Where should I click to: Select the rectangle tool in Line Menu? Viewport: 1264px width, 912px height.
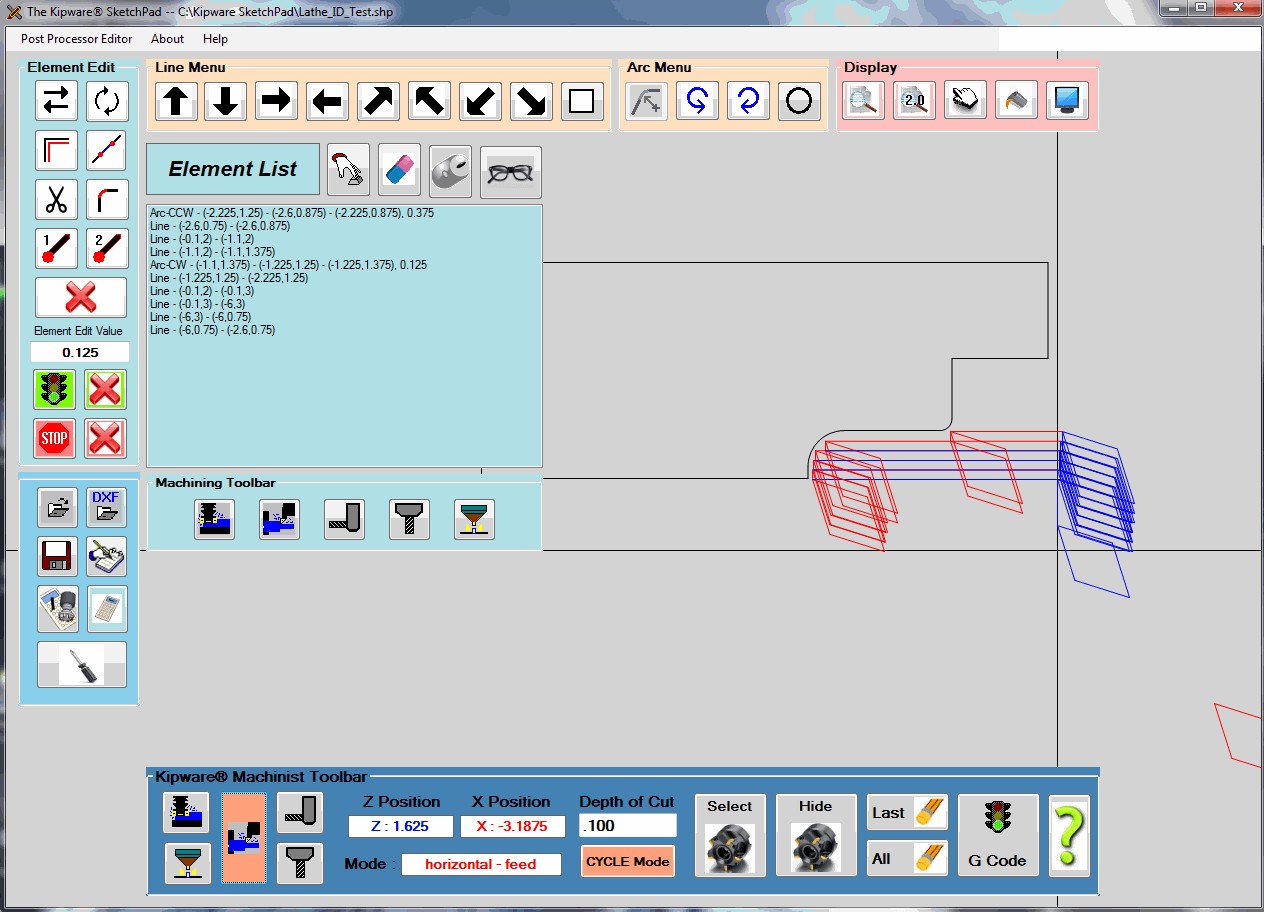point(582,101)
